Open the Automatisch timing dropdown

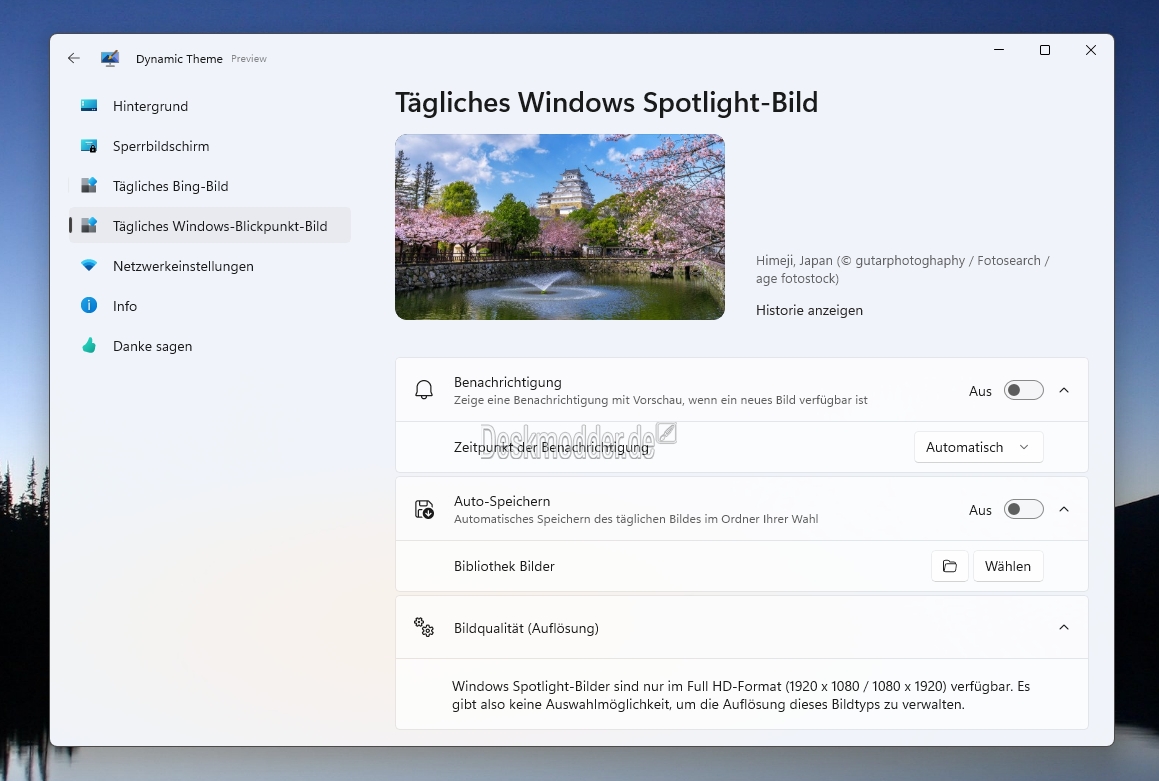click(x=979, y=447)
